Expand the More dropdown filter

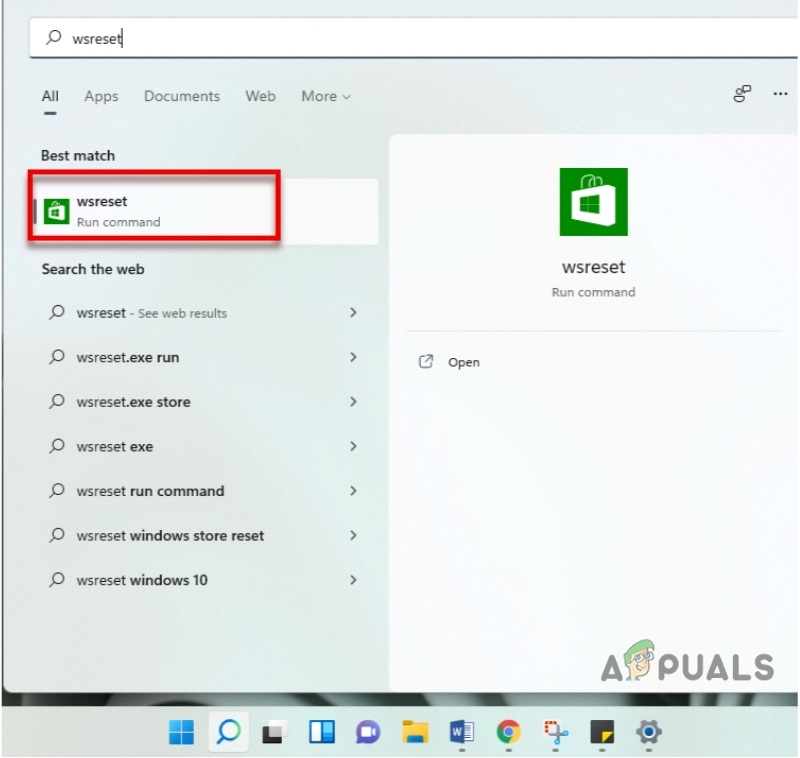326,96
